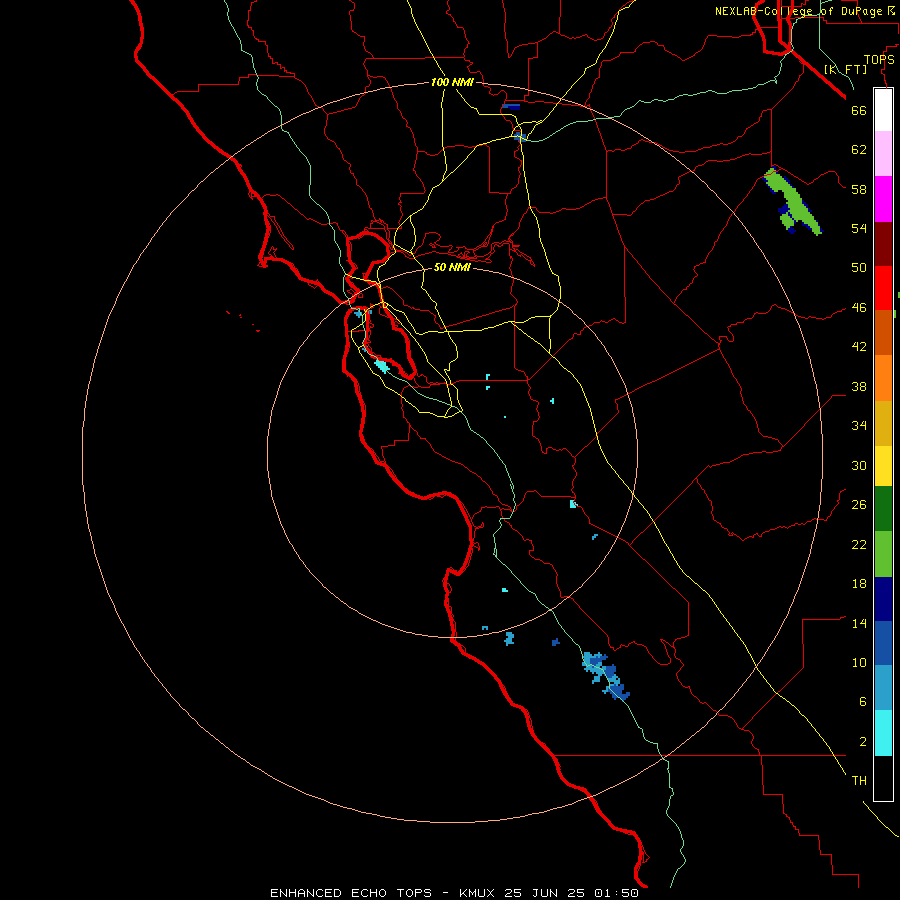Click the "50 NMI" range ring label
The width and height of the screenshot is (900, 900).
click(452, 267)
